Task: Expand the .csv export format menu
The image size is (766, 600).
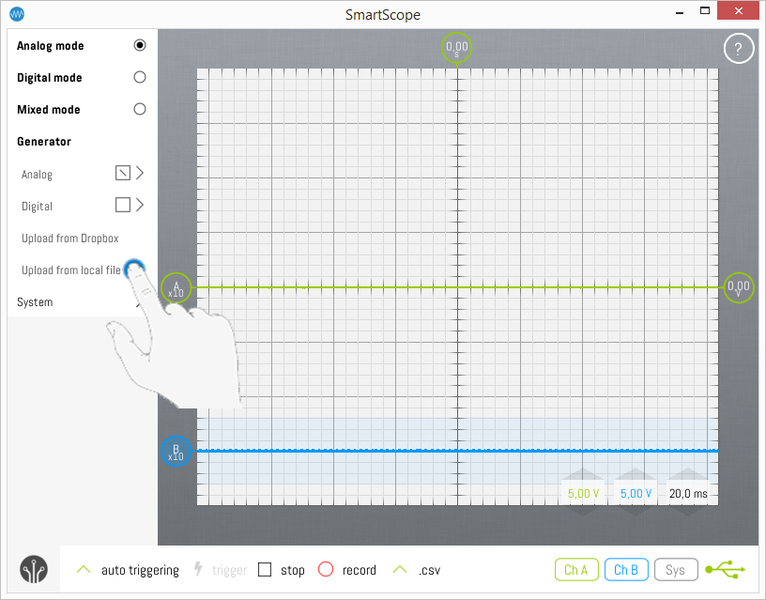Action: point(401,570)
